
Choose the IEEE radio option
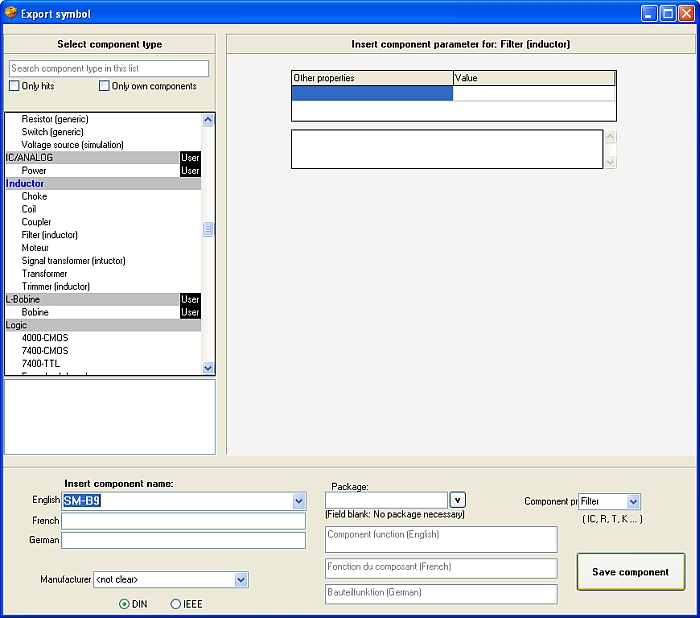(176, 604)
